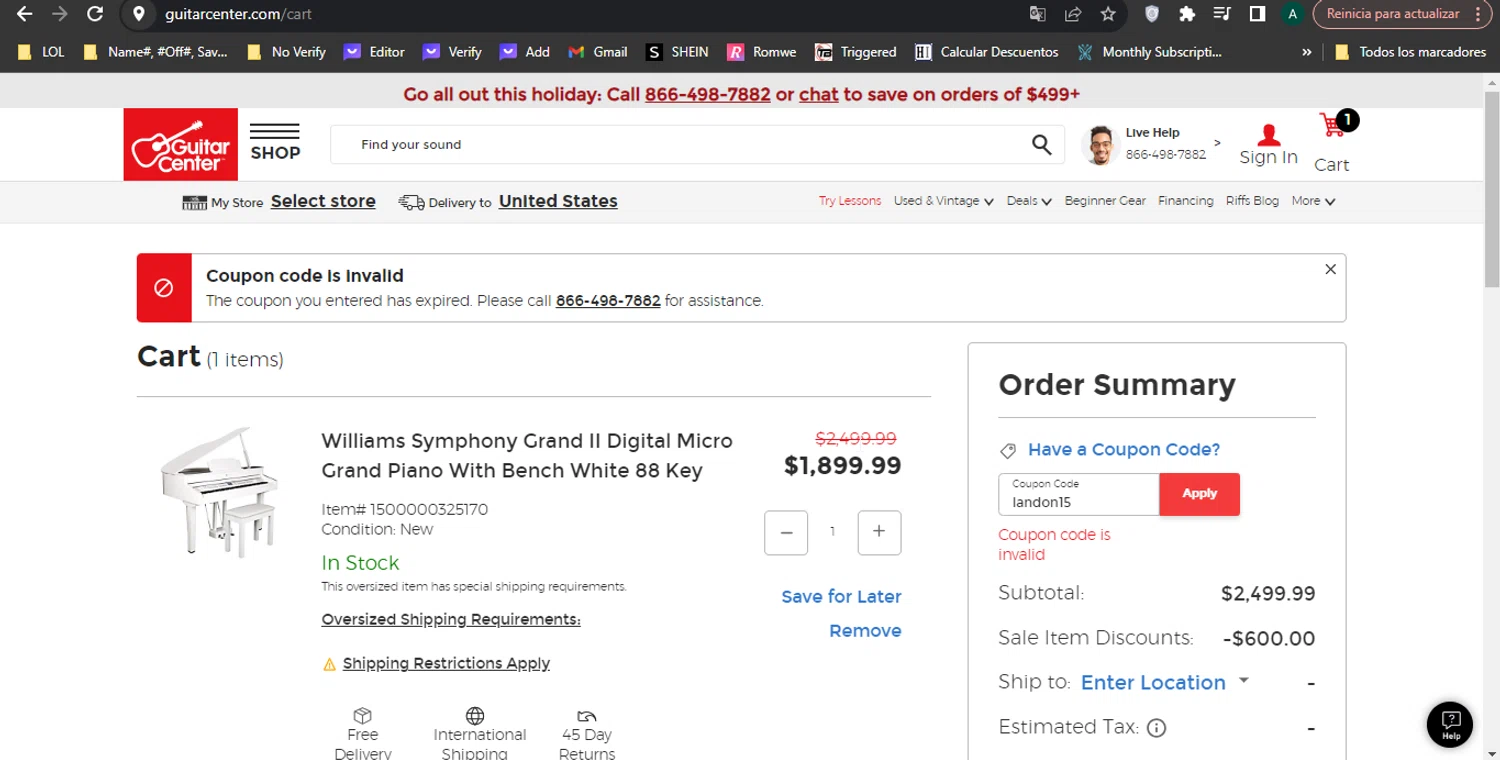Open the profile avatar A
This screenshot has height=760, width=1500.
[x=1293, y=14]
